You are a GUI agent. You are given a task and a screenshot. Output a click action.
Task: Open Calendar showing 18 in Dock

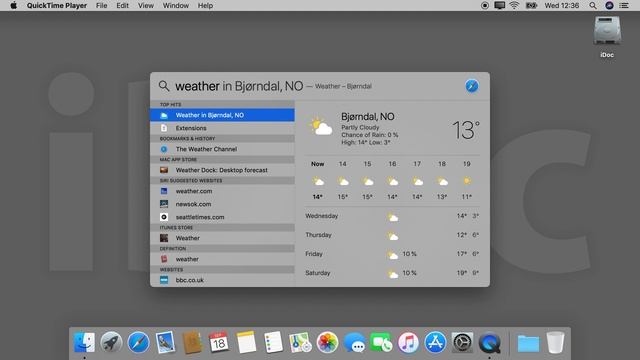click(x=219, y=342)
